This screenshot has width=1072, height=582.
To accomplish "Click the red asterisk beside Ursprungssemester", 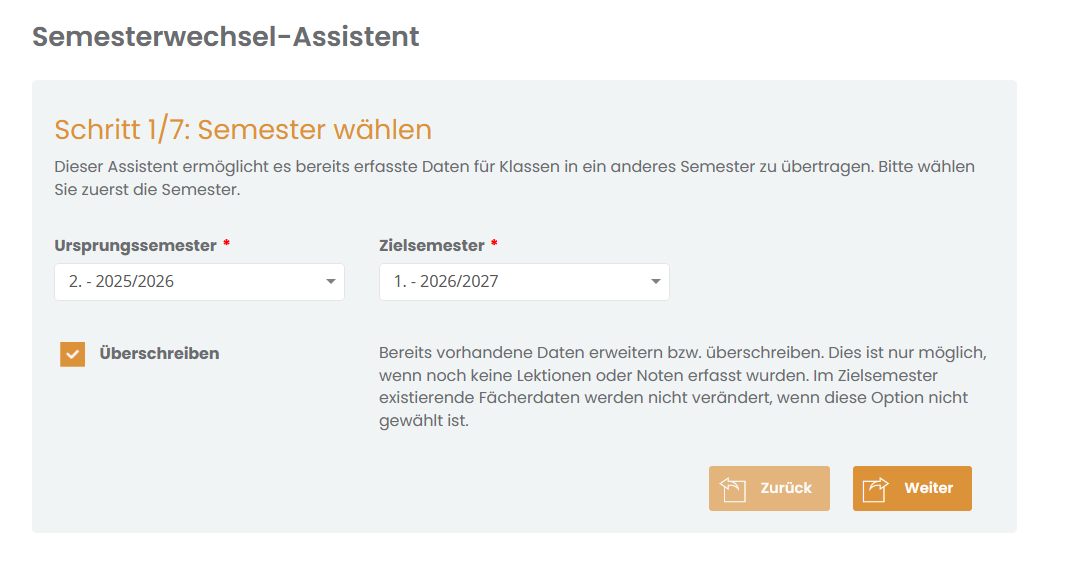I will click(226, 243).
